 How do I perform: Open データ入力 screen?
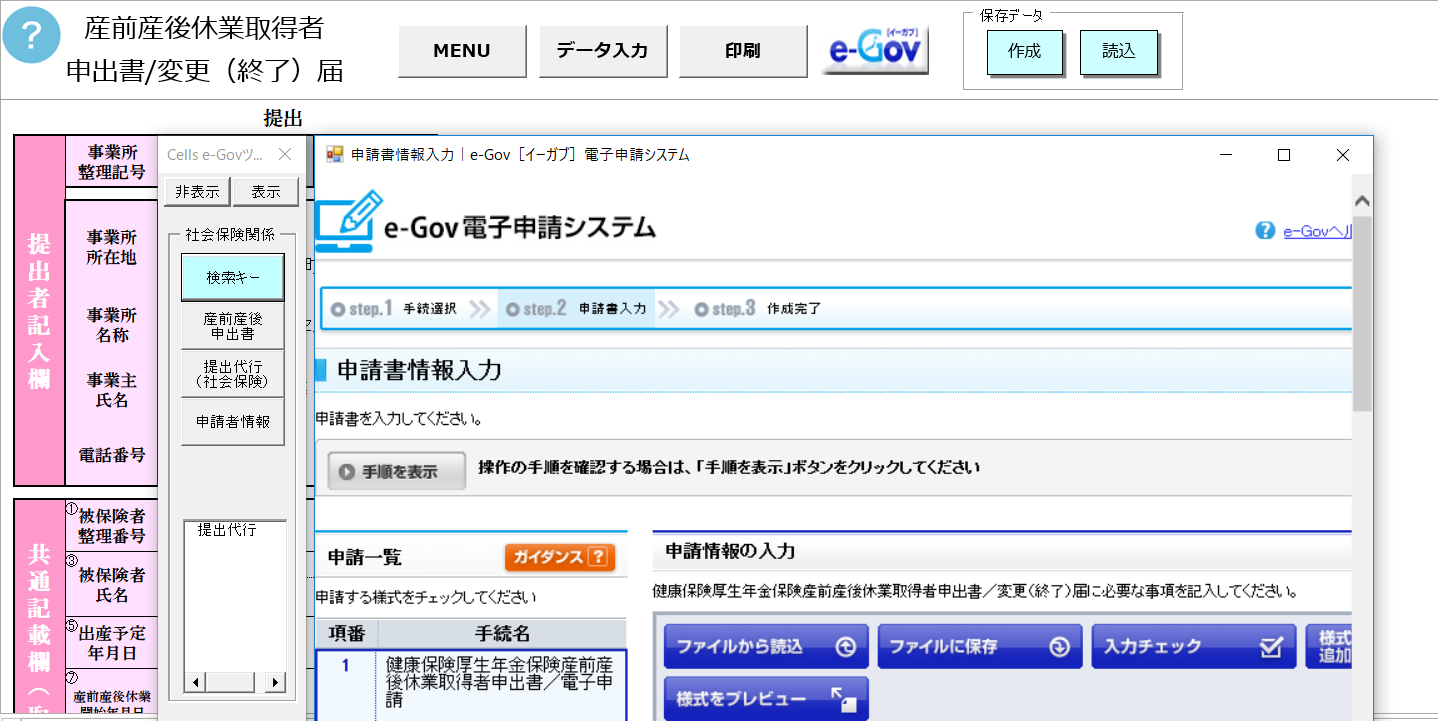point(602,50)
